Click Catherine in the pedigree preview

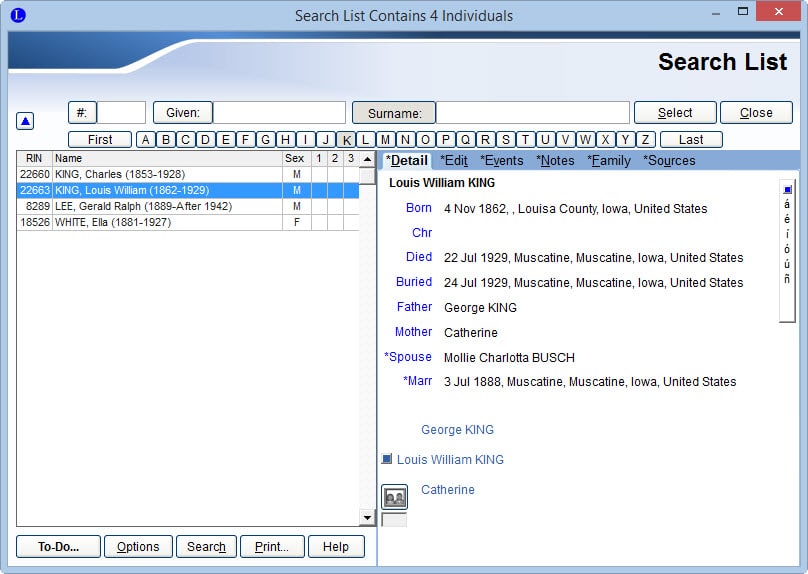click(x=448, y=489)
